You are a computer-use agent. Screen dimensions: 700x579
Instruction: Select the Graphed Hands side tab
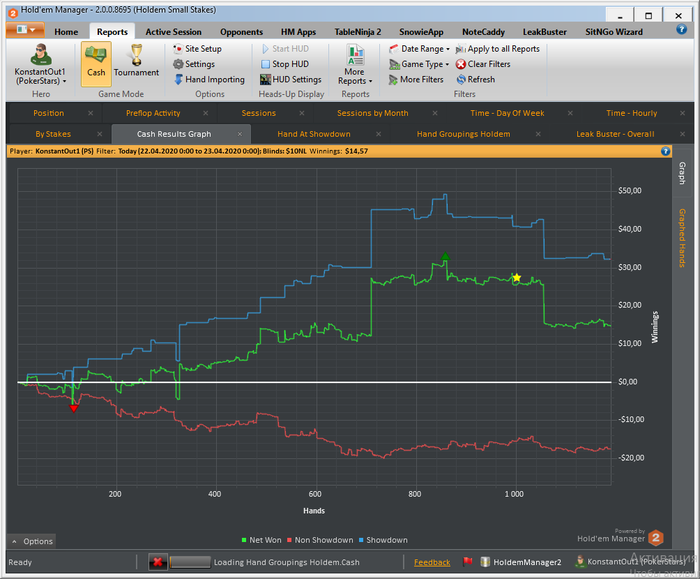682,238
